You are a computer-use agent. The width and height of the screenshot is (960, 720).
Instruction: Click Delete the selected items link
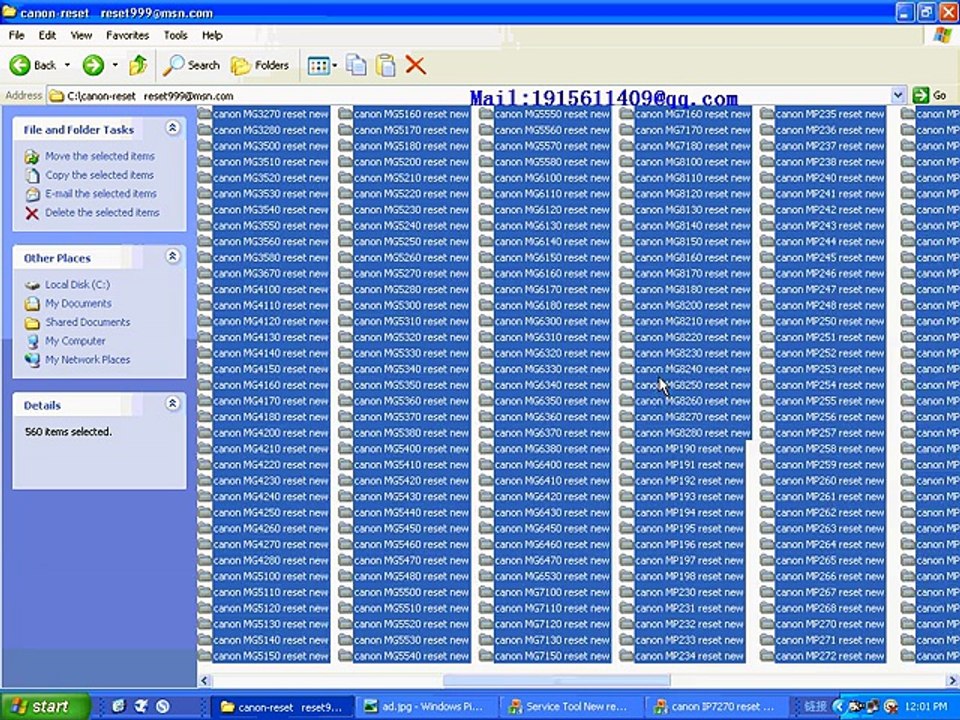click(x=102, y=212)
